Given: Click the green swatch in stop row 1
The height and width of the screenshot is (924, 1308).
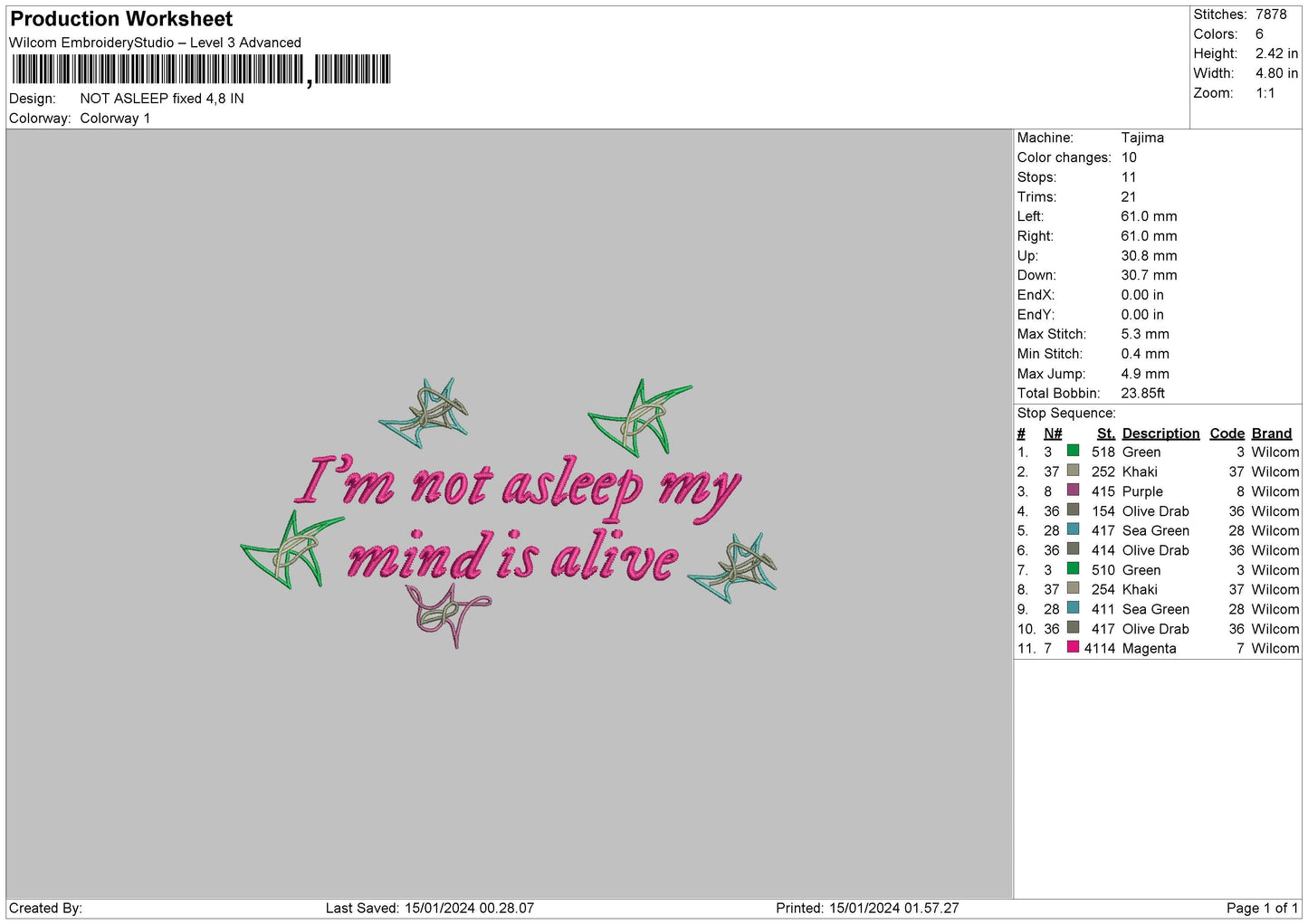Looking at the screenshot, I should click(1073, 451).
